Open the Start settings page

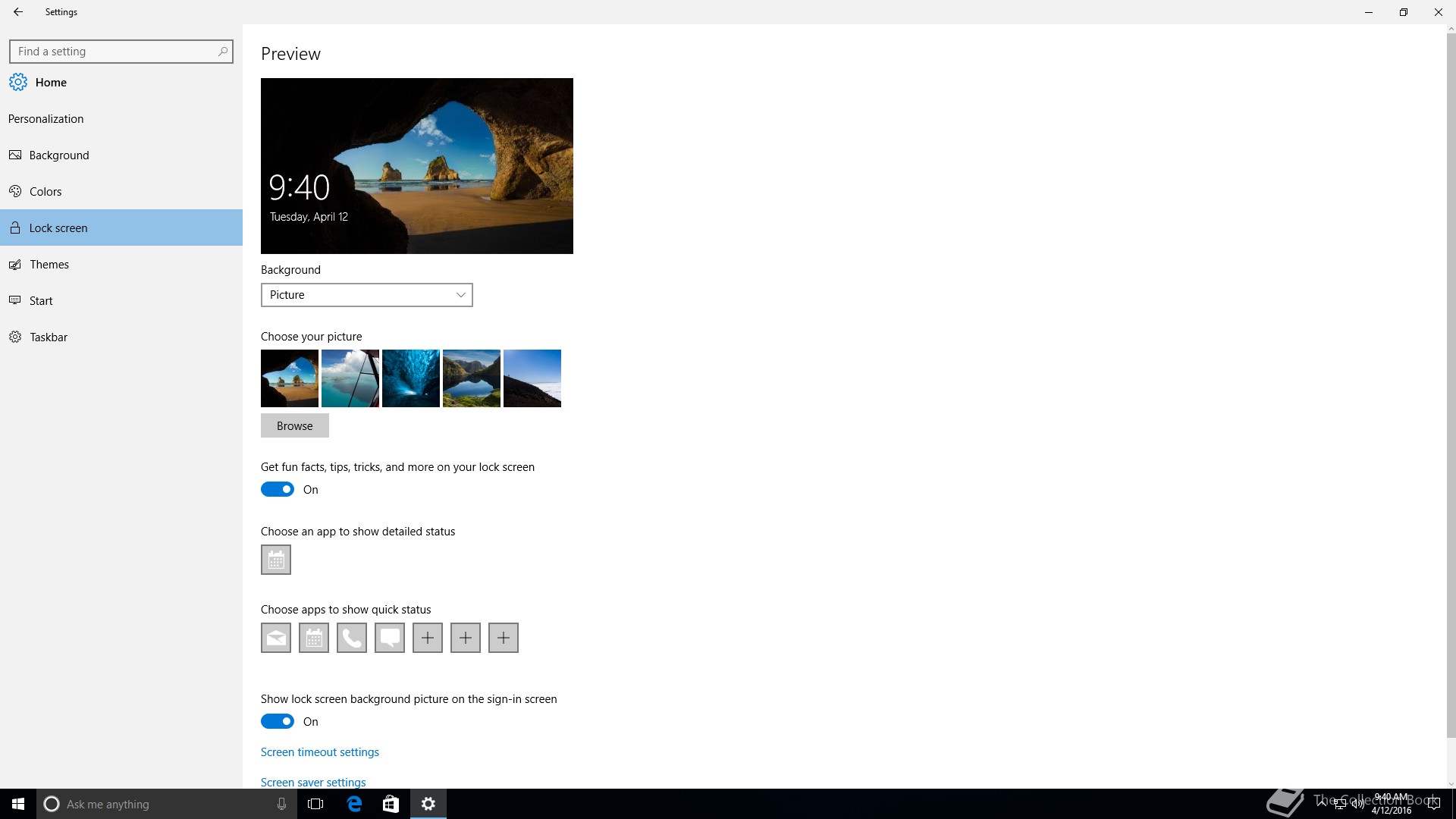coord(121,300)
